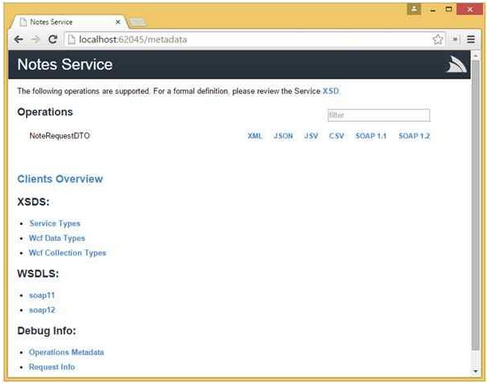Focus the operations filter box
The width and height of the screenshot is (489, 383).
point(379,115)
